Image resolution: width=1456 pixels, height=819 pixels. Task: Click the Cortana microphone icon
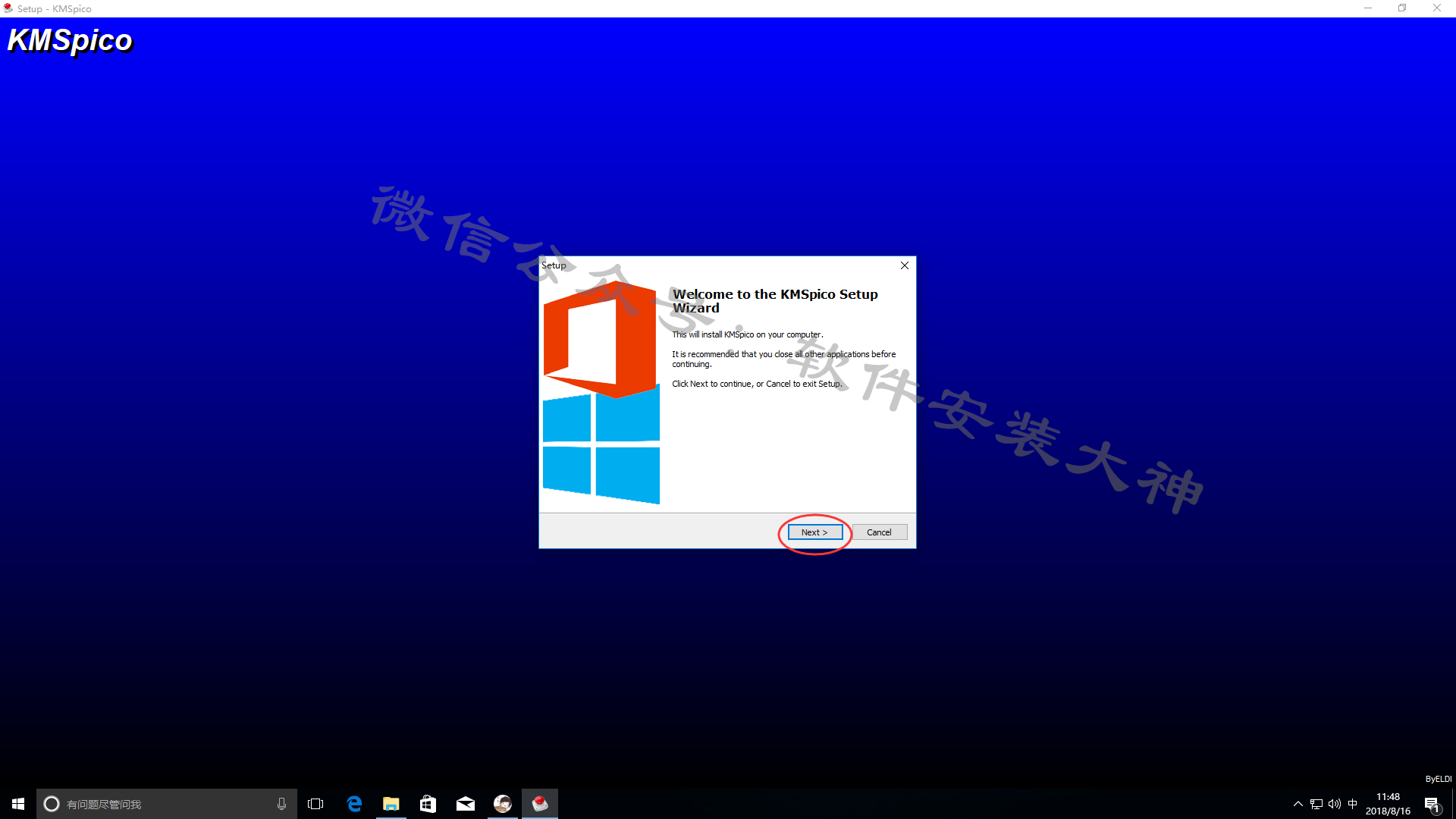coord(281,804)
